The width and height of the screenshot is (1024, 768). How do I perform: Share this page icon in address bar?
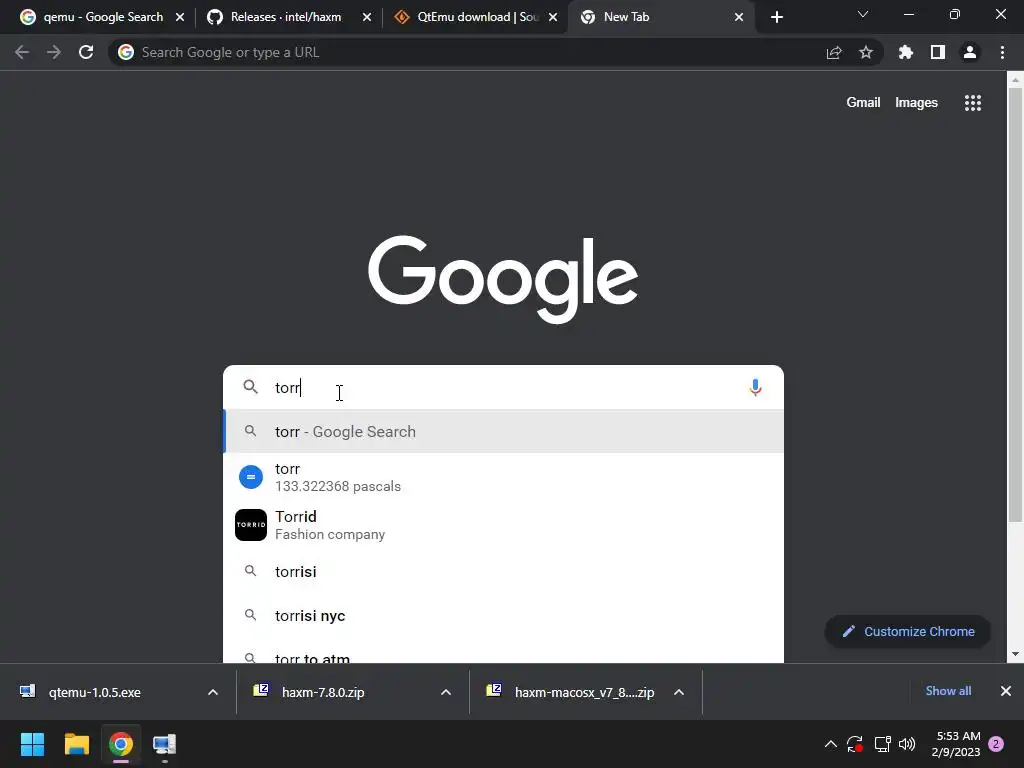point(834,52)
